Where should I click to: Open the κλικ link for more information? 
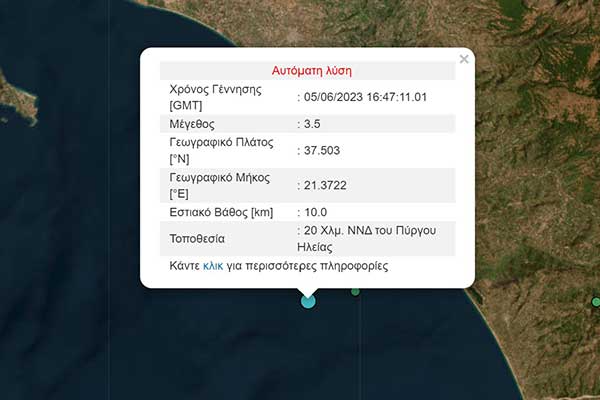[x=213, y=267]
